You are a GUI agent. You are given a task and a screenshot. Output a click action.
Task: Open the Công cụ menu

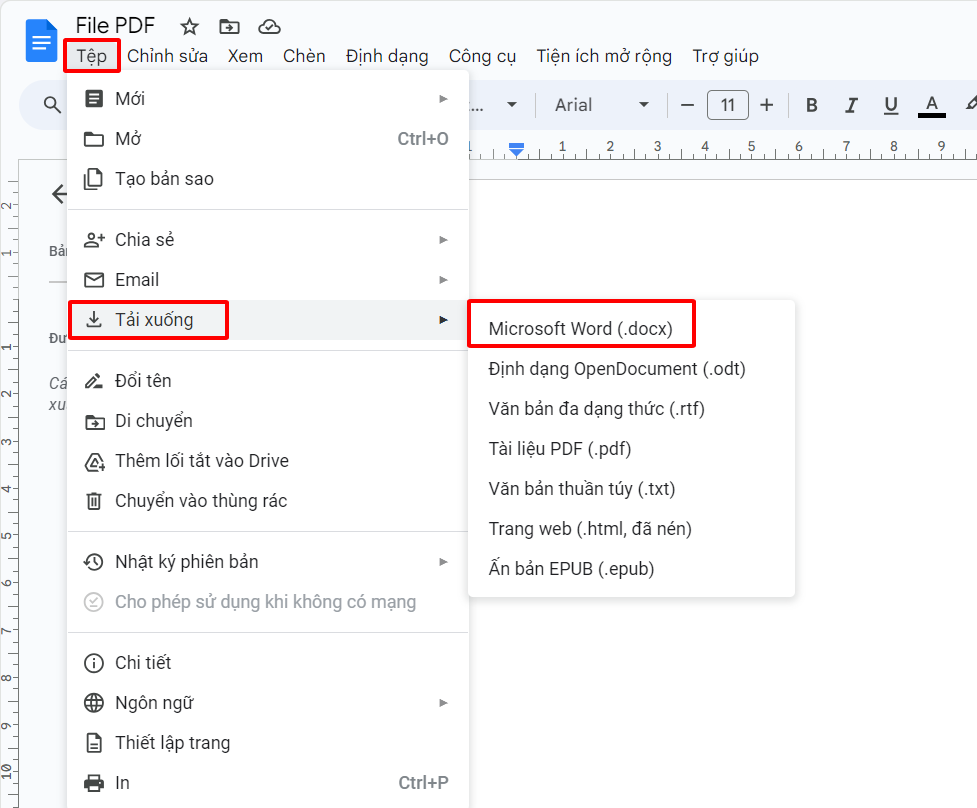point(482,56)
